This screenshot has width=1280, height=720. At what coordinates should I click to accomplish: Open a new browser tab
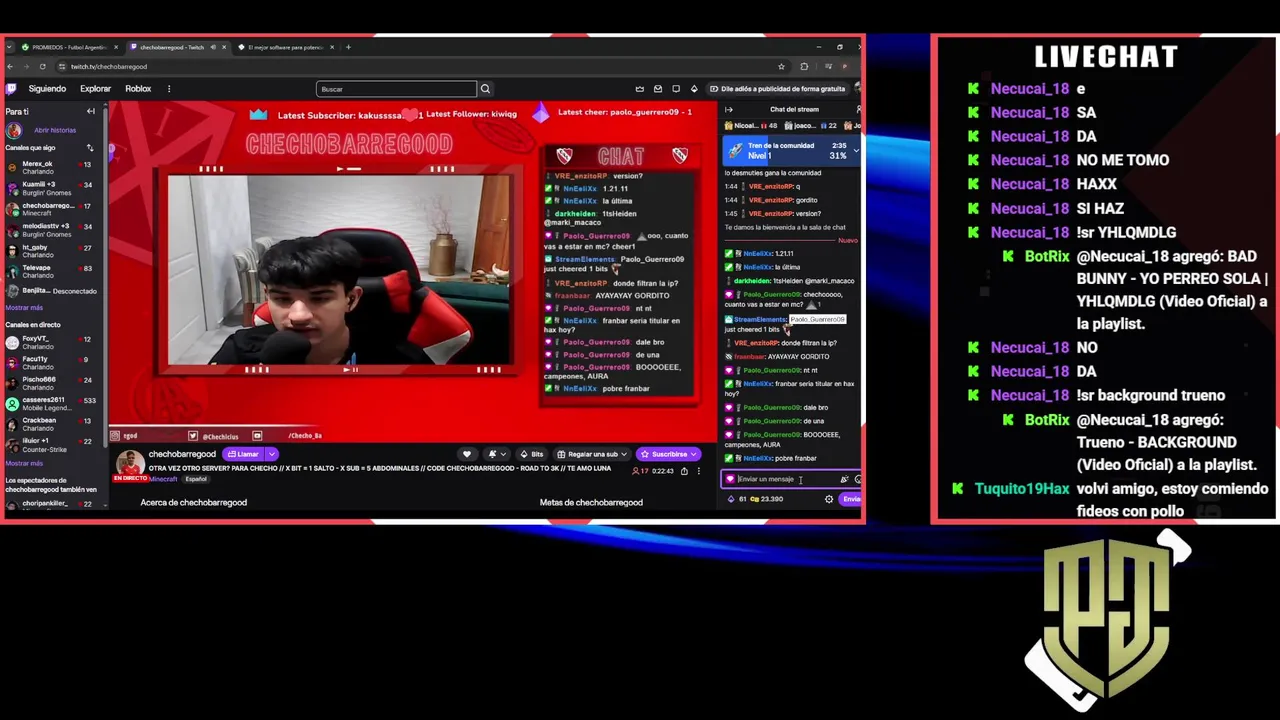pyautogui.click(x=348, y=47)
